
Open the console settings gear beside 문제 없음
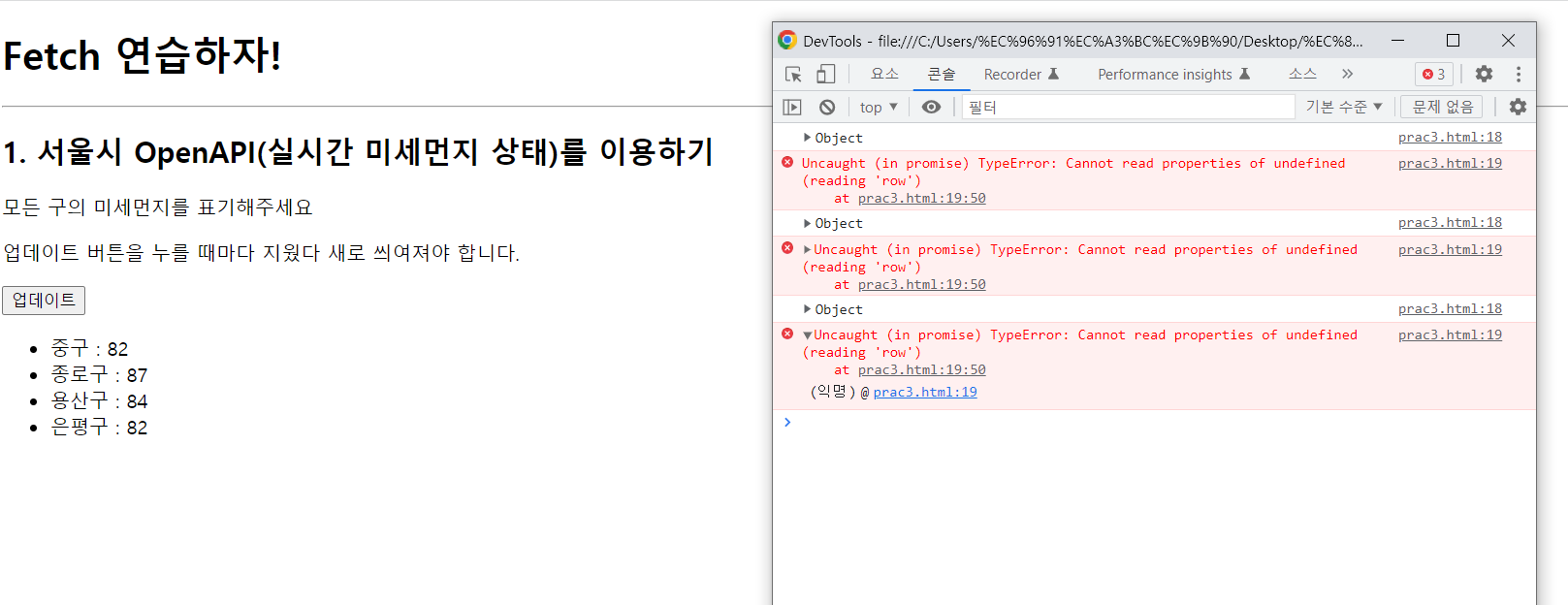(1518, 107)
